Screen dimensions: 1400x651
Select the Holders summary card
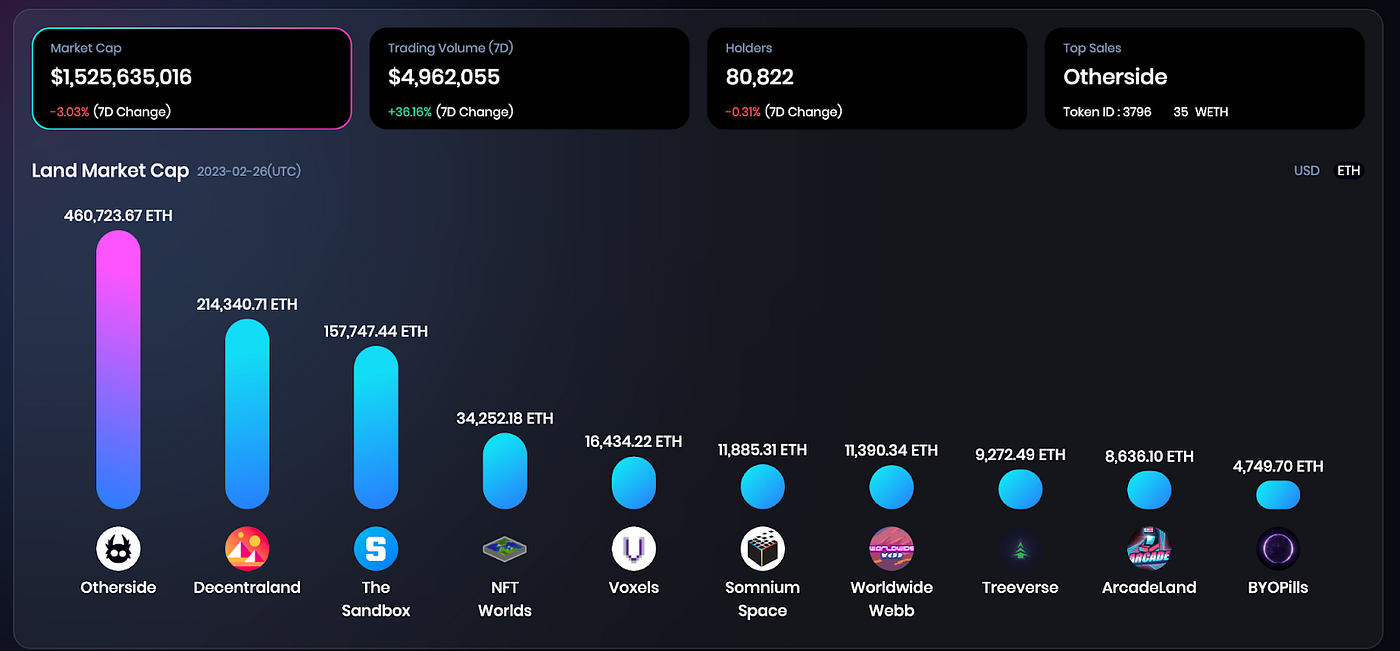(867, 79)
